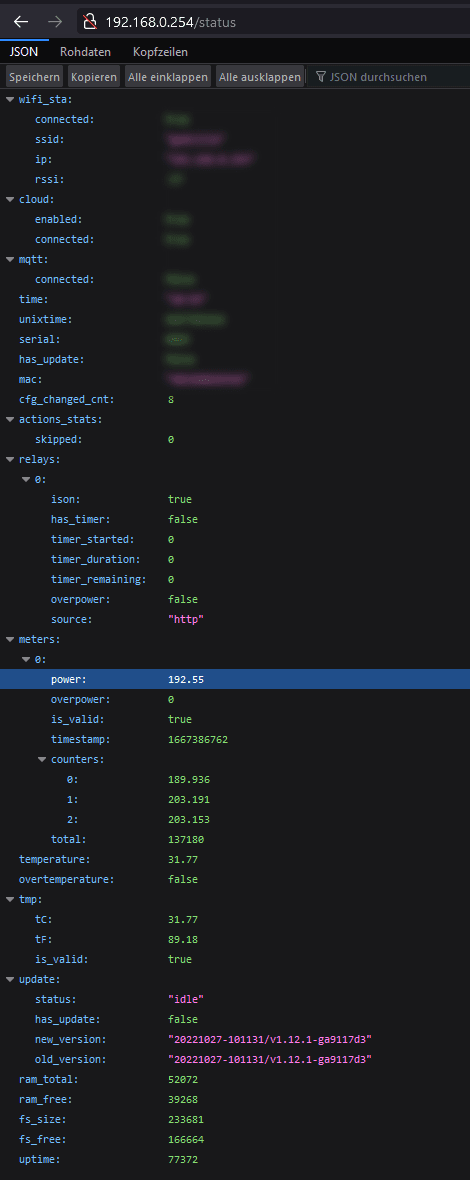Click Alle einklappen button
The height and width of the screenshot is (1180, 470).
(x=168, y=77)
